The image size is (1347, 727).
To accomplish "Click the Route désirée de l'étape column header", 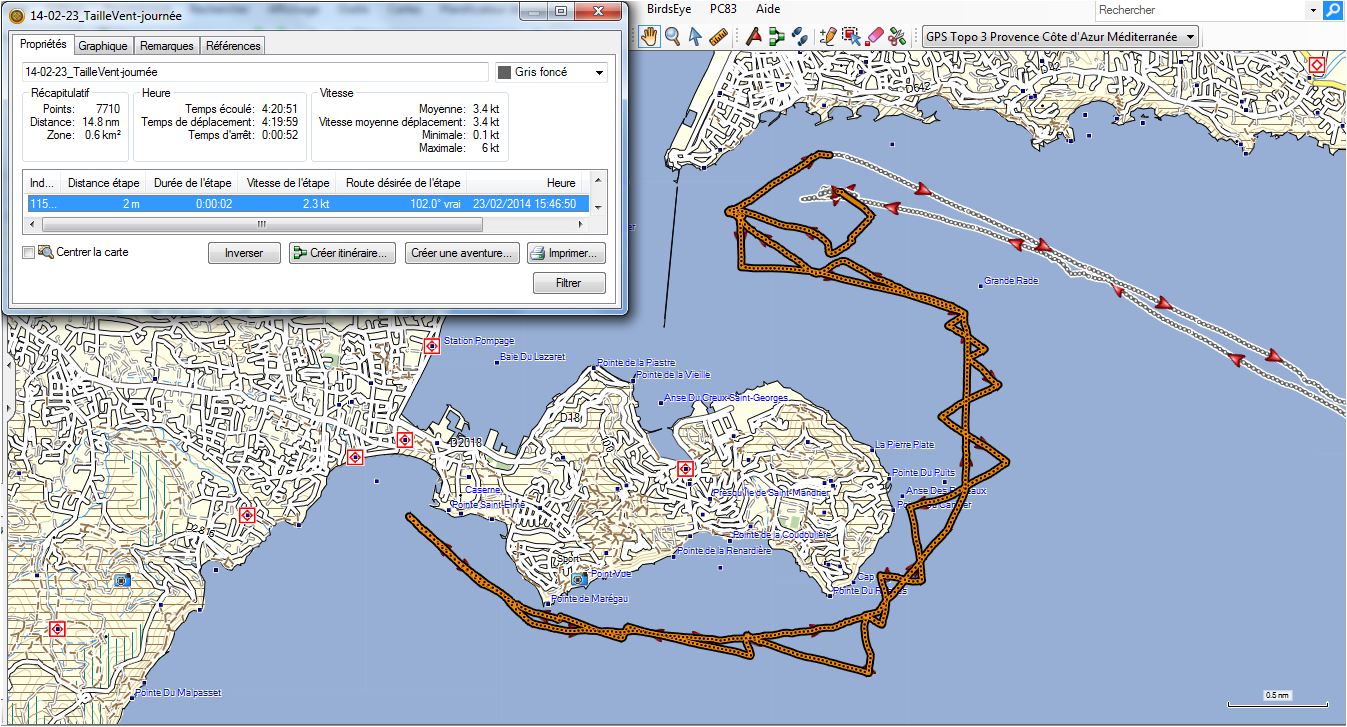I will point(403,183).
